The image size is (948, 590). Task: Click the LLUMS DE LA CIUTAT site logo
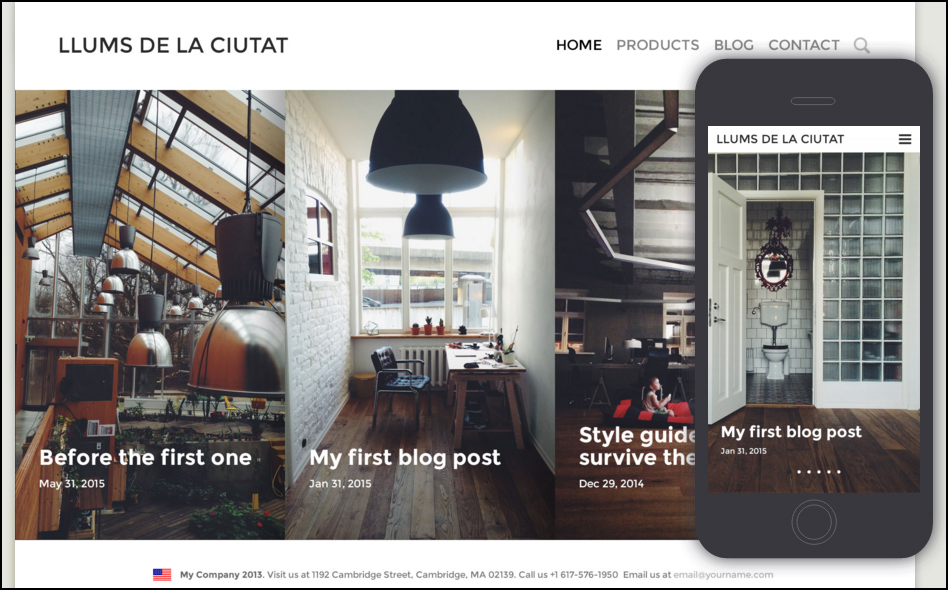[x=173, y=45]
